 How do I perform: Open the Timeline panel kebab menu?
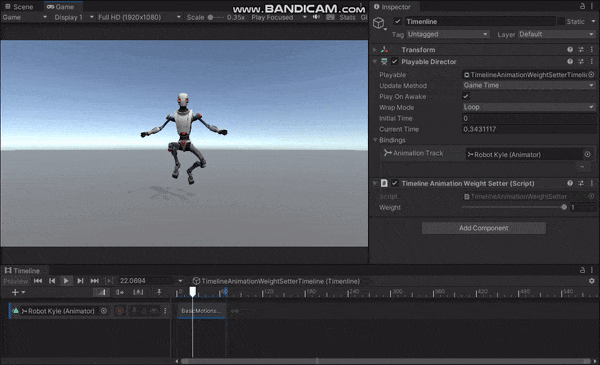(592, 270)
